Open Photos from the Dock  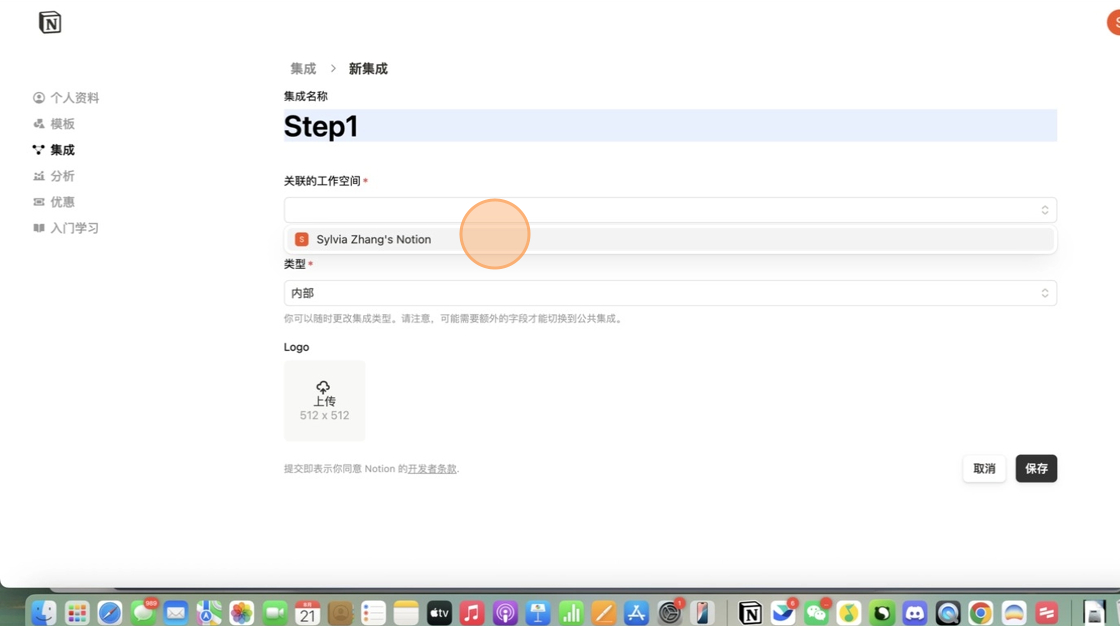[241, 612]
